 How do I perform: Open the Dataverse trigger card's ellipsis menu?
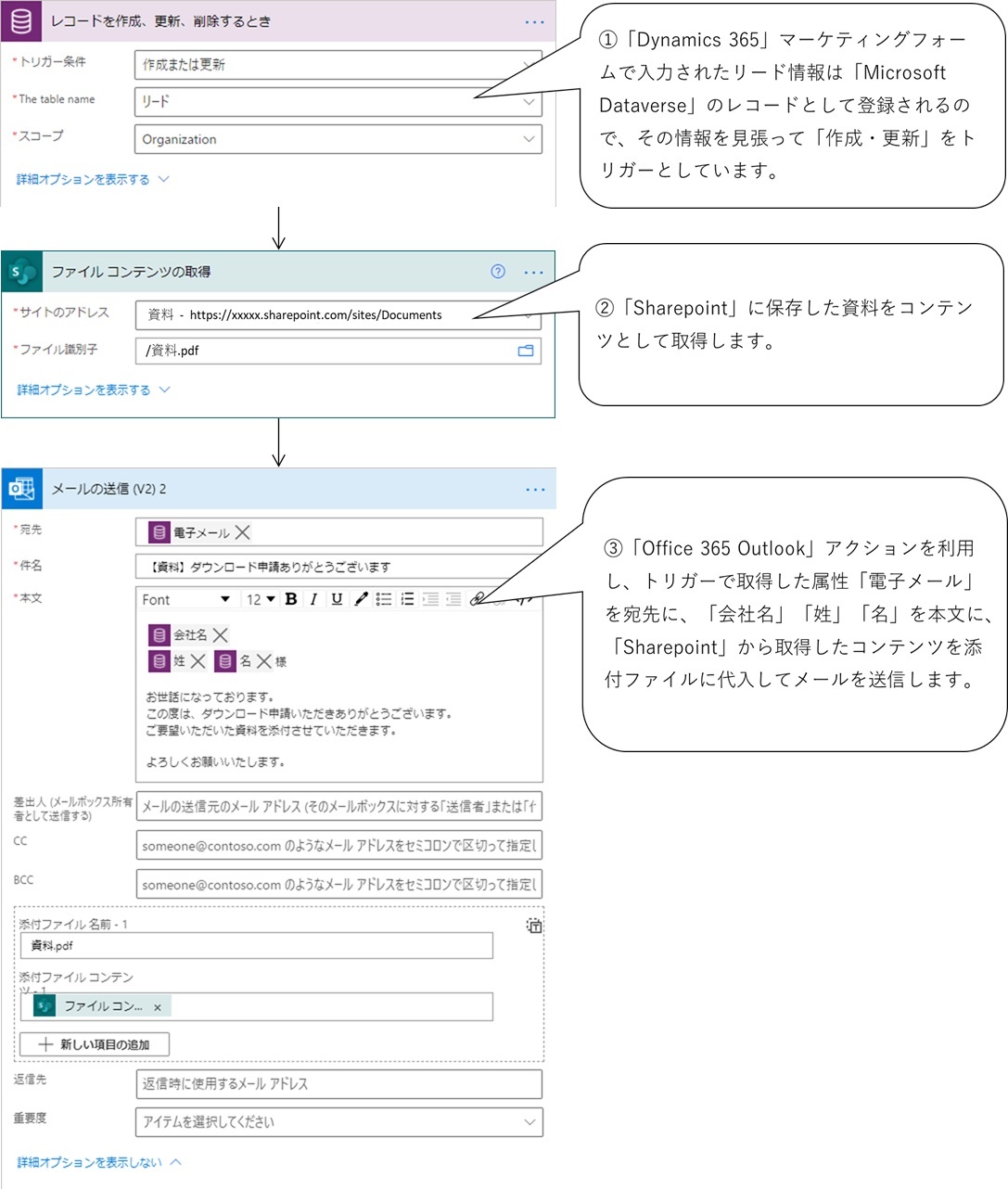[535, 21]
